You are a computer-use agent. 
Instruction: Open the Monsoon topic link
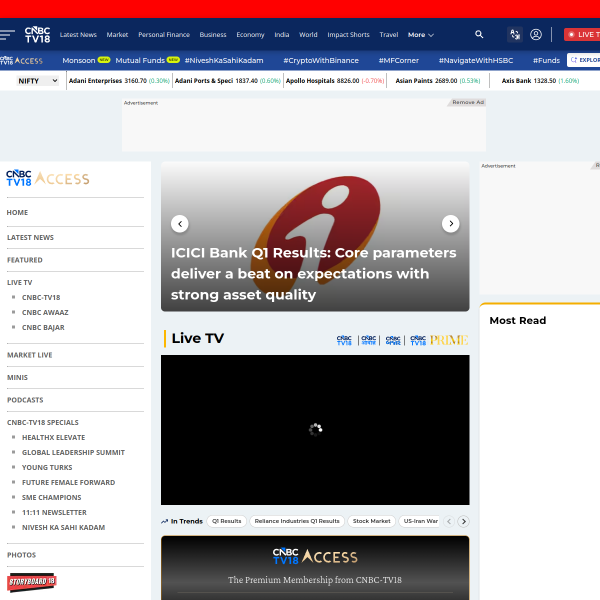[x=79, y=60]
